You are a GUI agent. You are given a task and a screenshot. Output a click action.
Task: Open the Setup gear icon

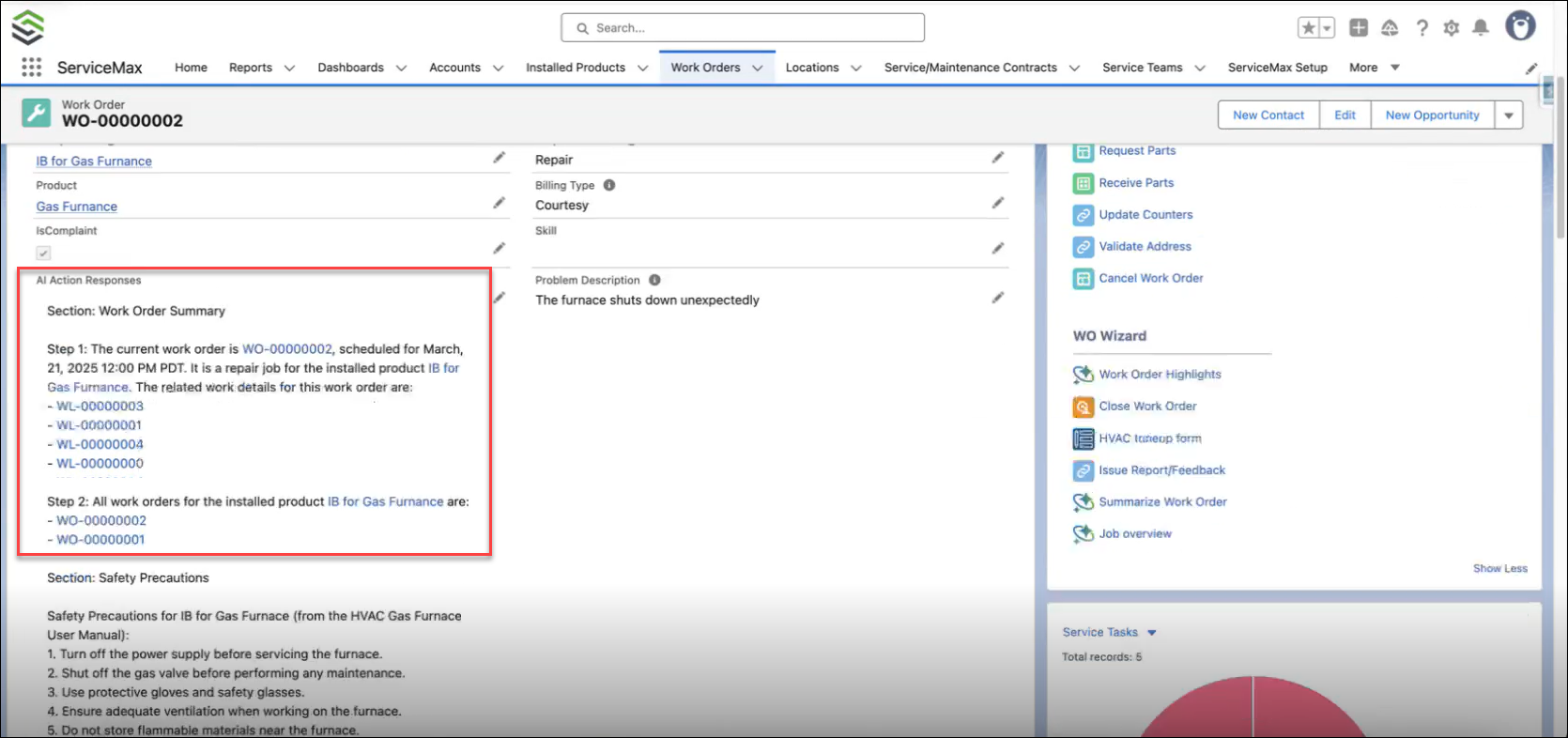pos(1452,28)
